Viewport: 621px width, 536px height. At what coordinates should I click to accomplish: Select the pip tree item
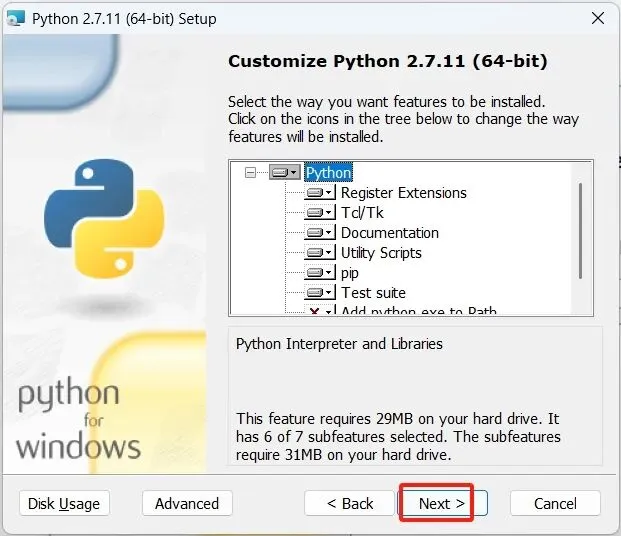(x=349, y=273)
